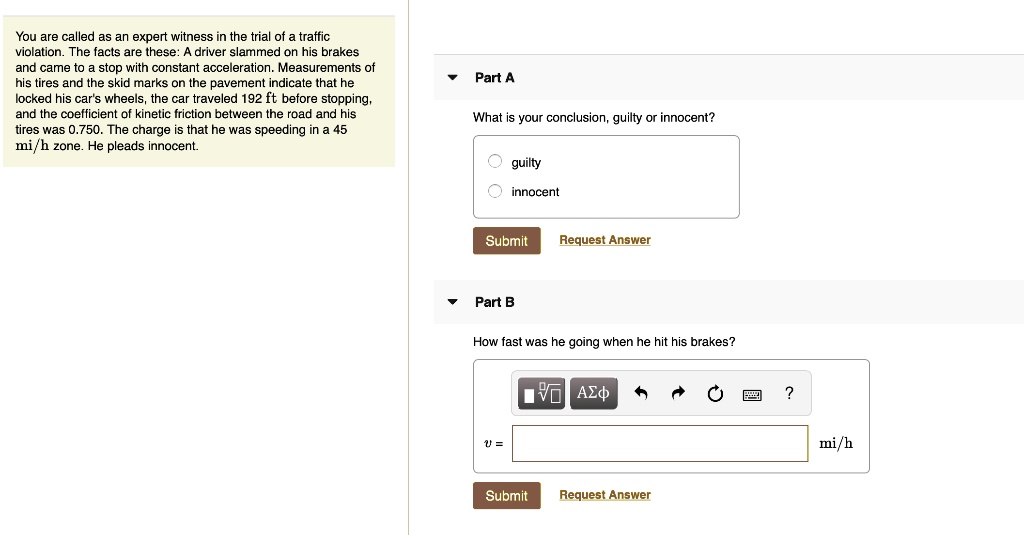Open the Greek symbols ΑΣφ palette
The image size is (1024, 535).
[593, 393]
